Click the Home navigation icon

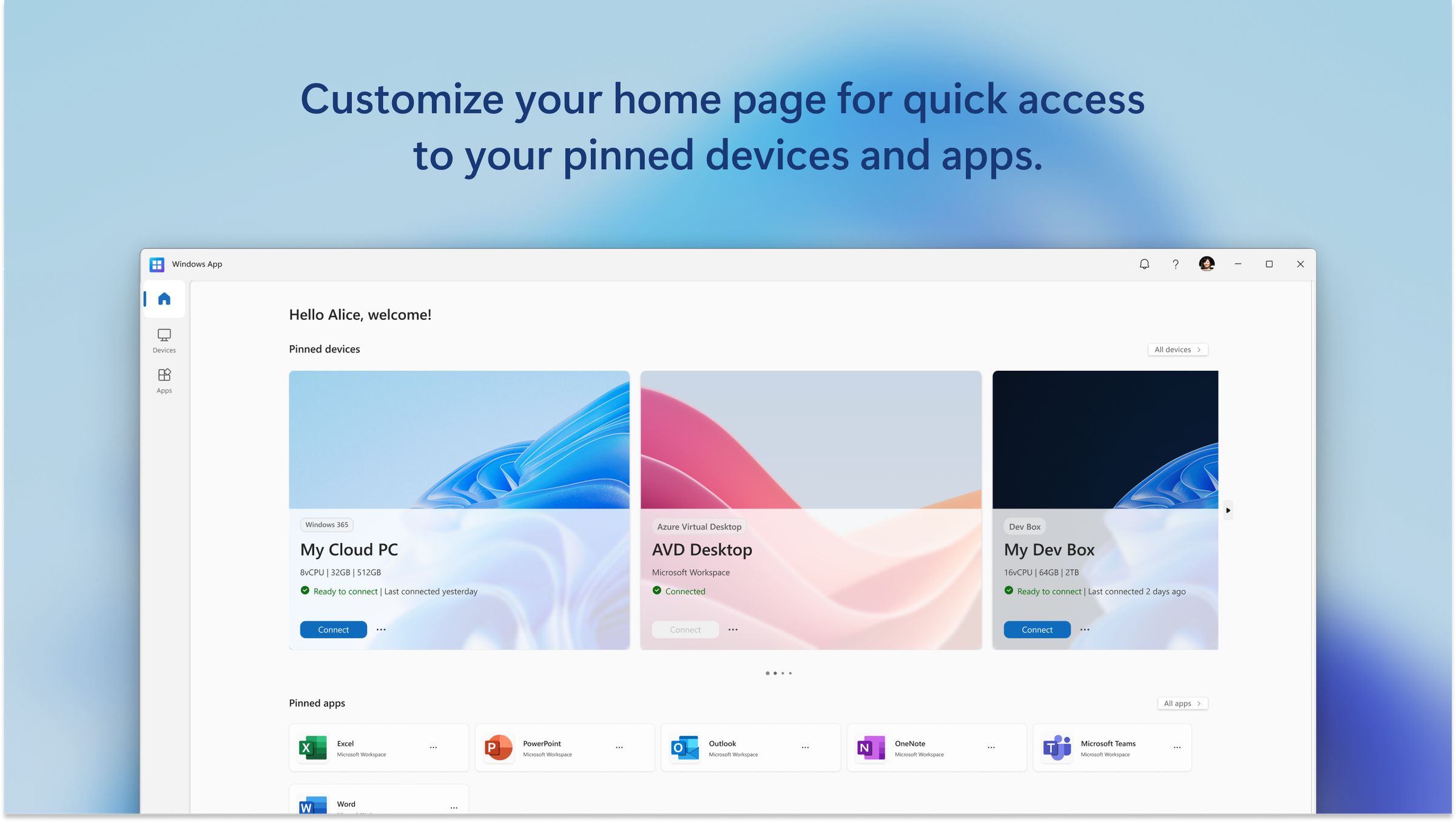pyautogui.click(x=164, y=299)
